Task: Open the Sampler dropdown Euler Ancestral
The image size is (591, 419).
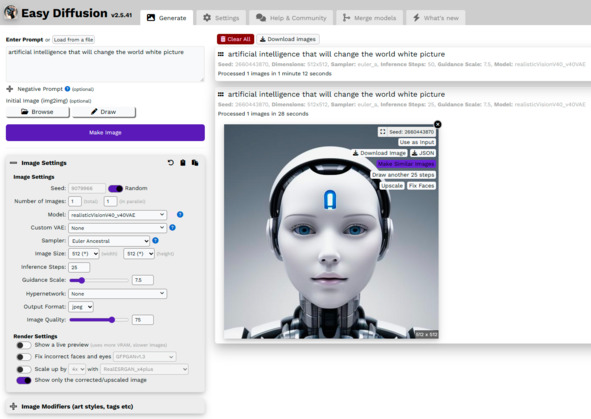Action: coord(109,241)
